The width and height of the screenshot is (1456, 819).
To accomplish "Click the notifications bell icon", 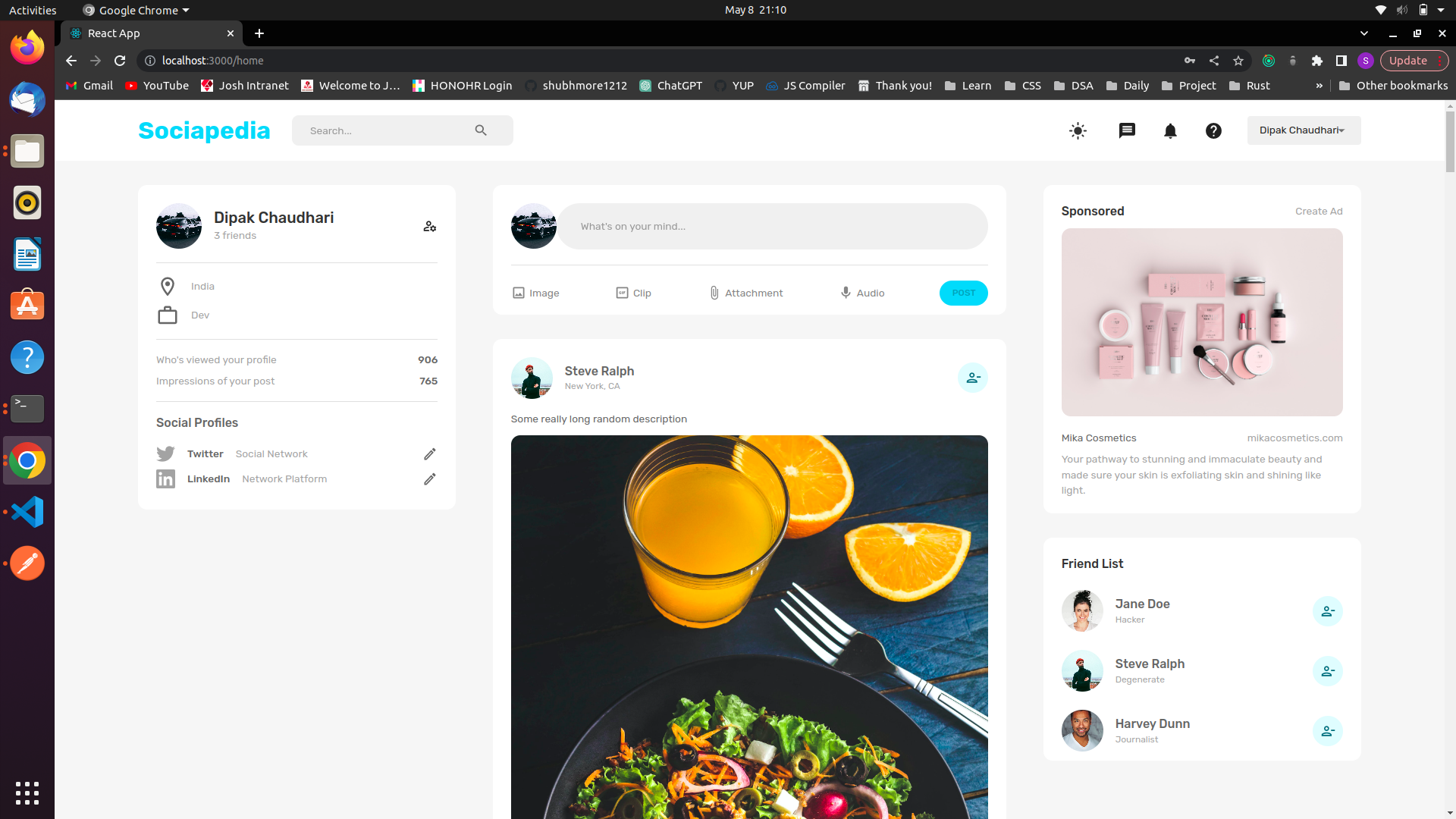I will click(x=1170, y=130).
